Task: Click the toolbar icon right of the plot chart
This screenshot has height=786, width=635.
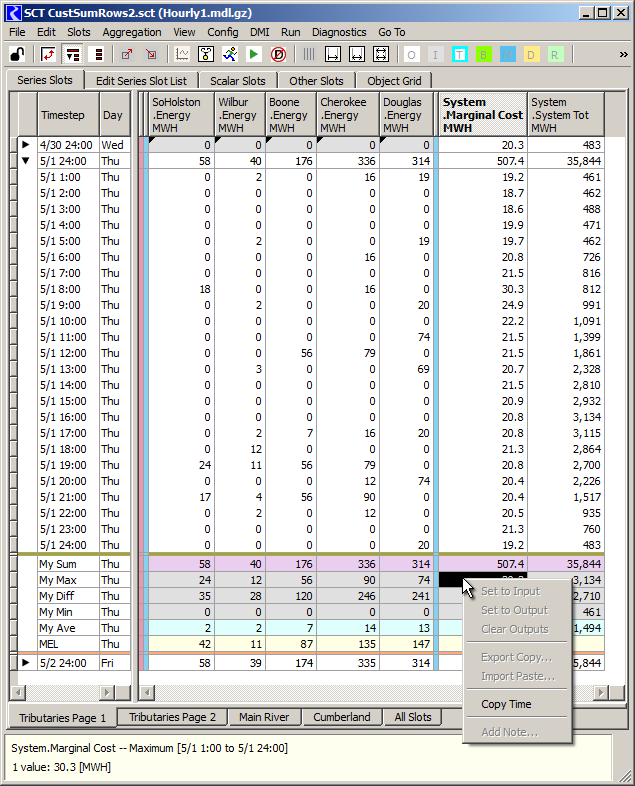Action: coord(205,54)
